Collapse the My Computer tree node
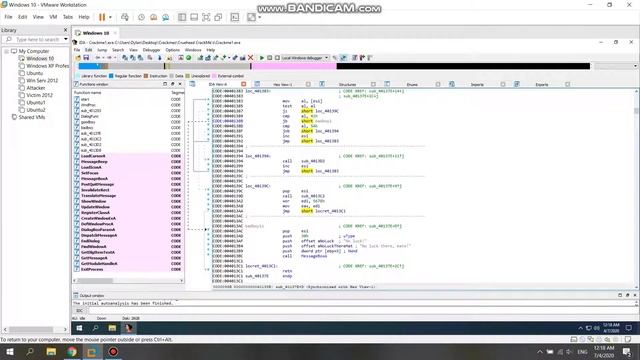640x360 pixels. 7,51
